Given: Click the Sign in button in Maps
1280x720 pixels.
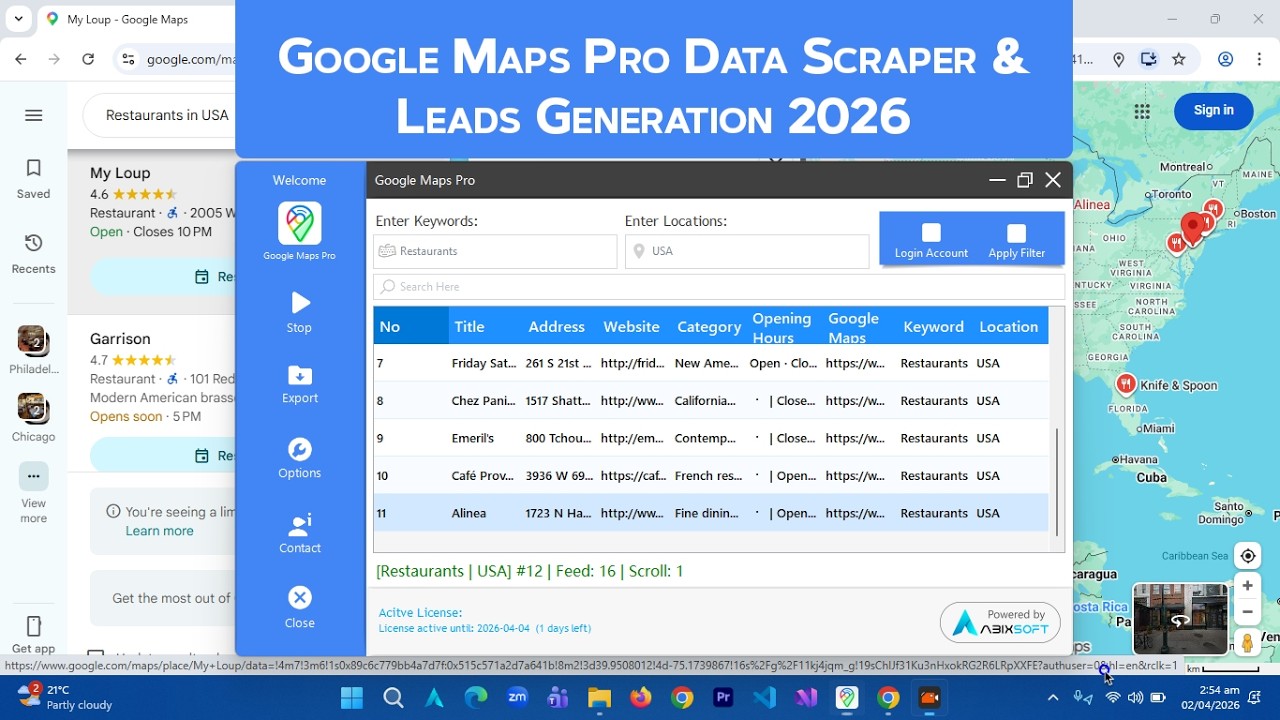Looking at the screenshot, I should coord(1213,110).
